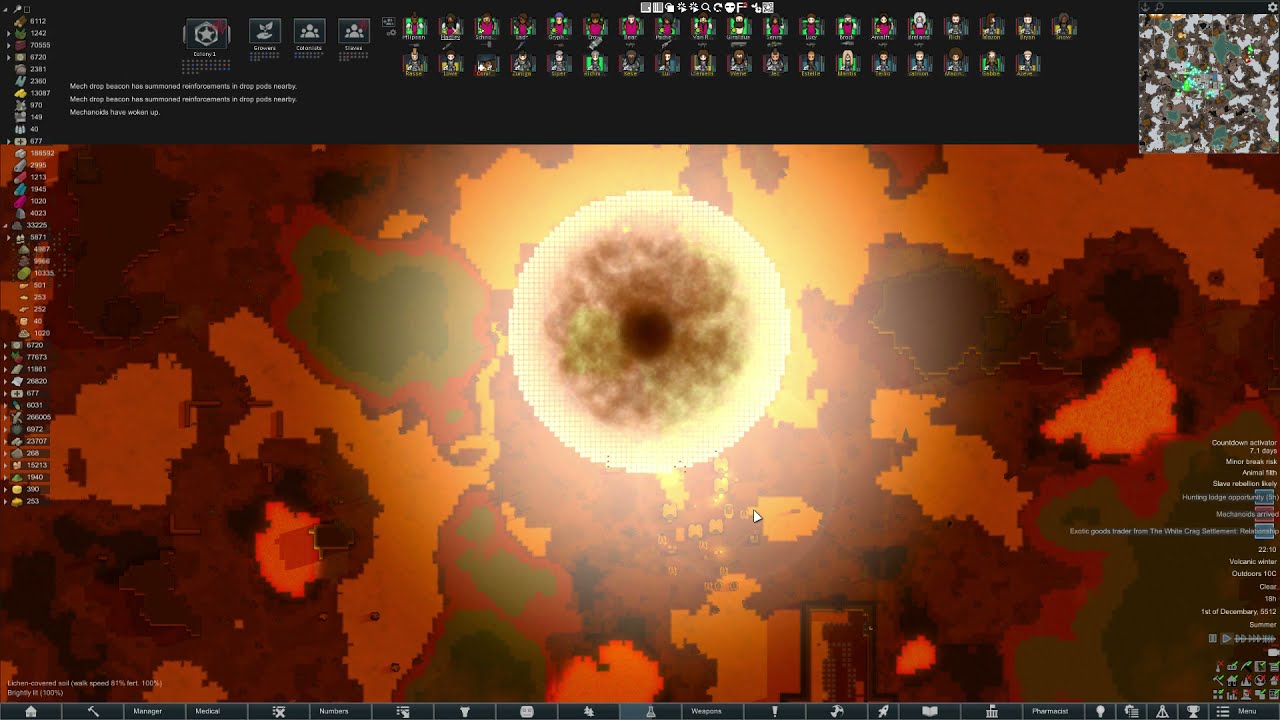
Task: Expand the 70555 resource category
Action: (9, 45)
